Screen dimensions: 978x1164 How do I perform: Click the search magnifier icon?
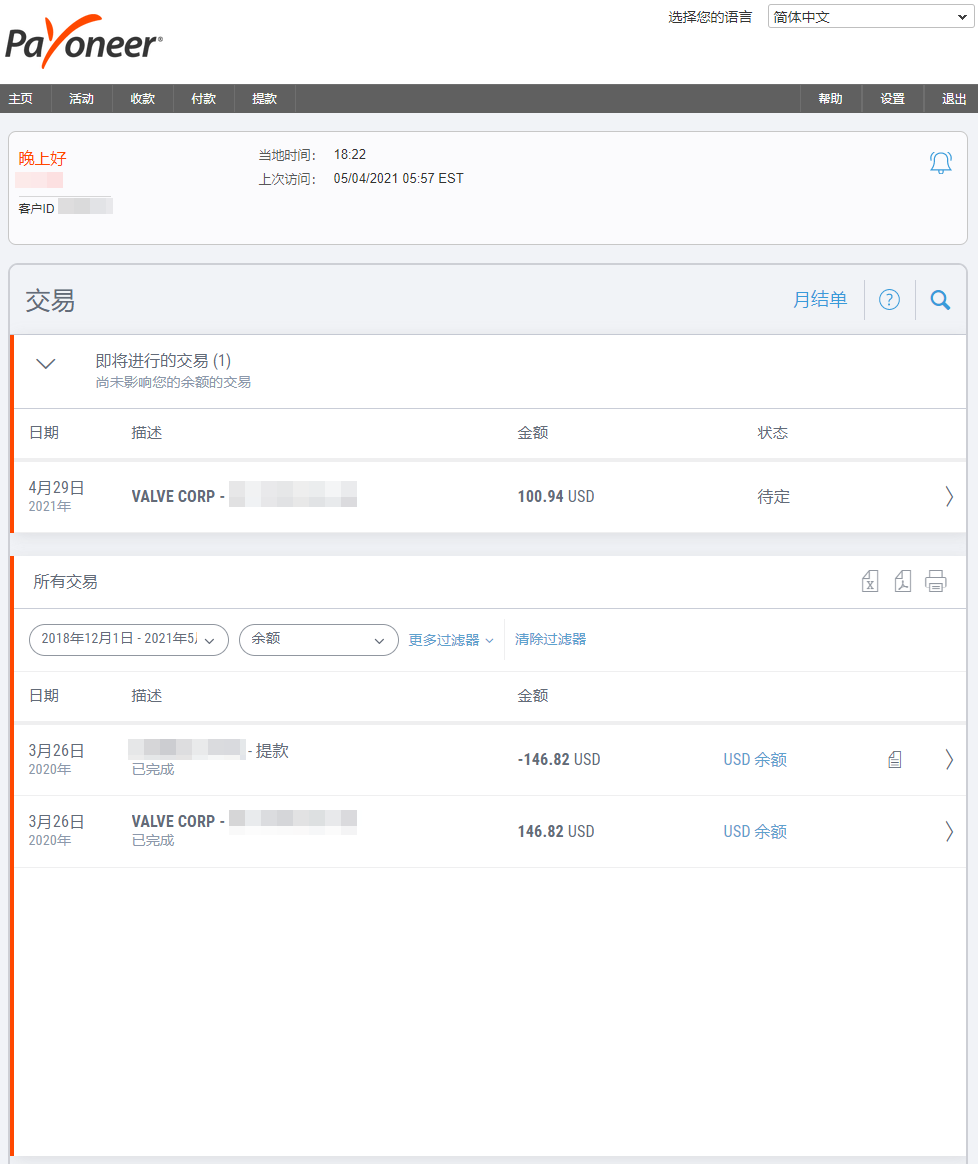[940, 300]
